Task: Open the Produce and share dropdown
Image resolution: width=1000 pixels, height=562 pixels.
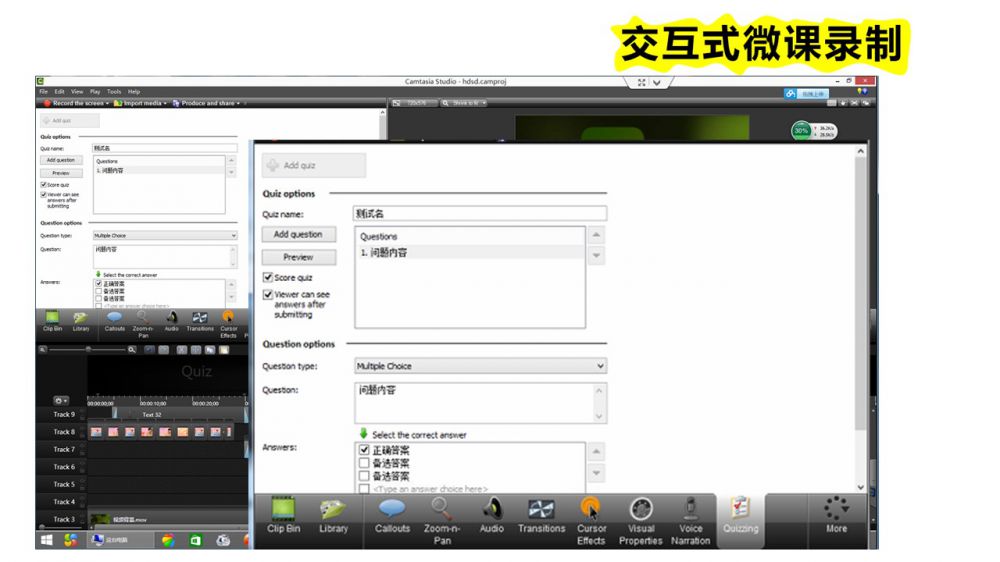Action: point(210,103)
